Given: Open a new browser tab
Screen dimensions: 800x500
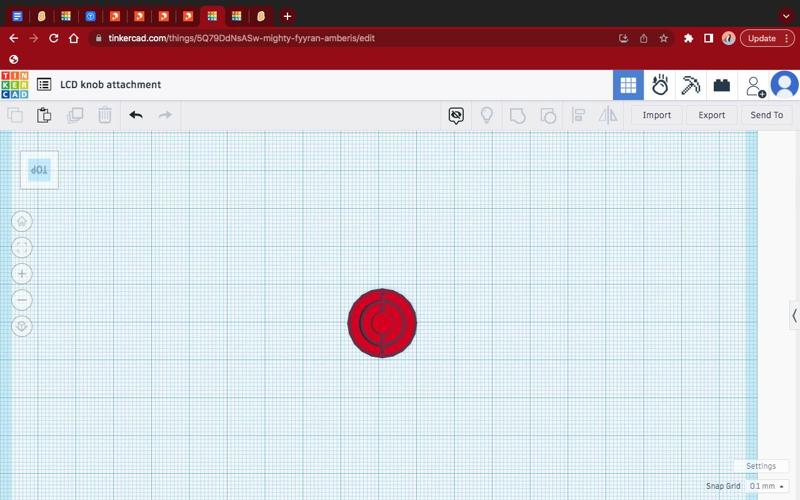Looking at the screenshot, I should (287, 16).
